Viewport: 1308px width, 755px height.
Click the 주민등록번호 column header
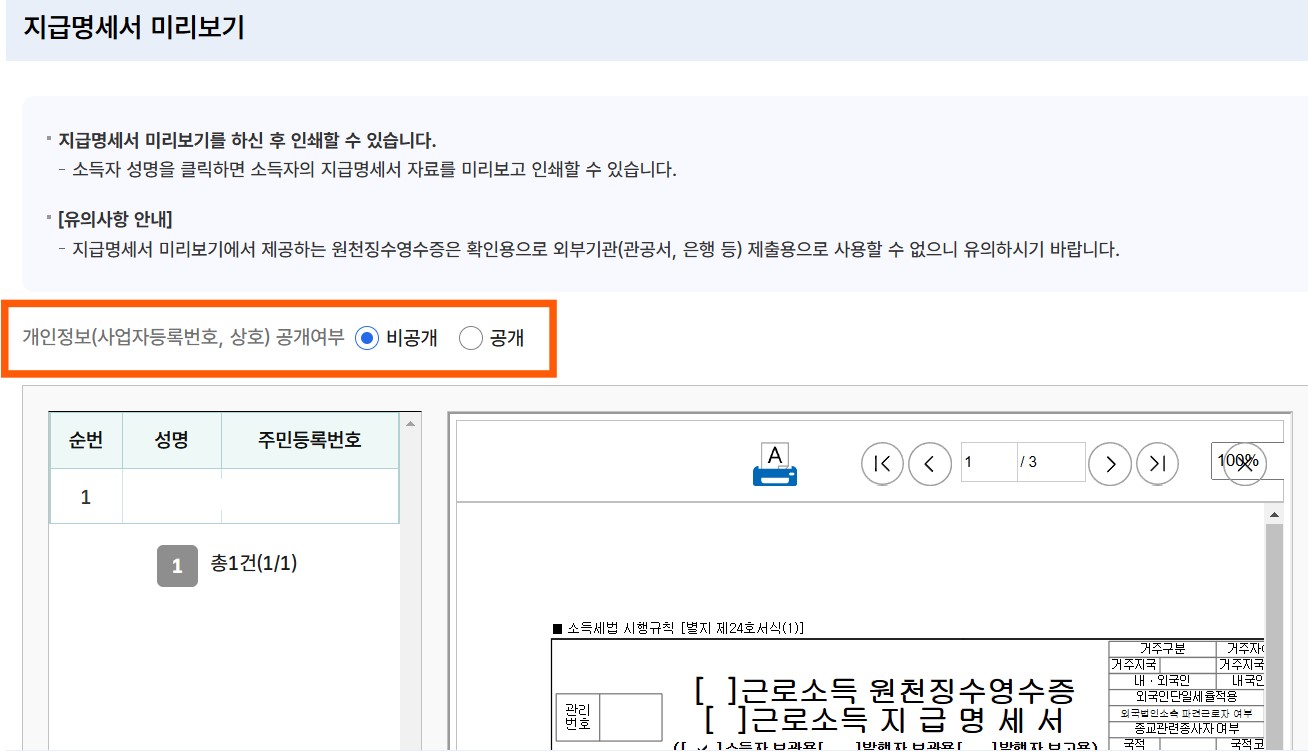pos(307,440)
